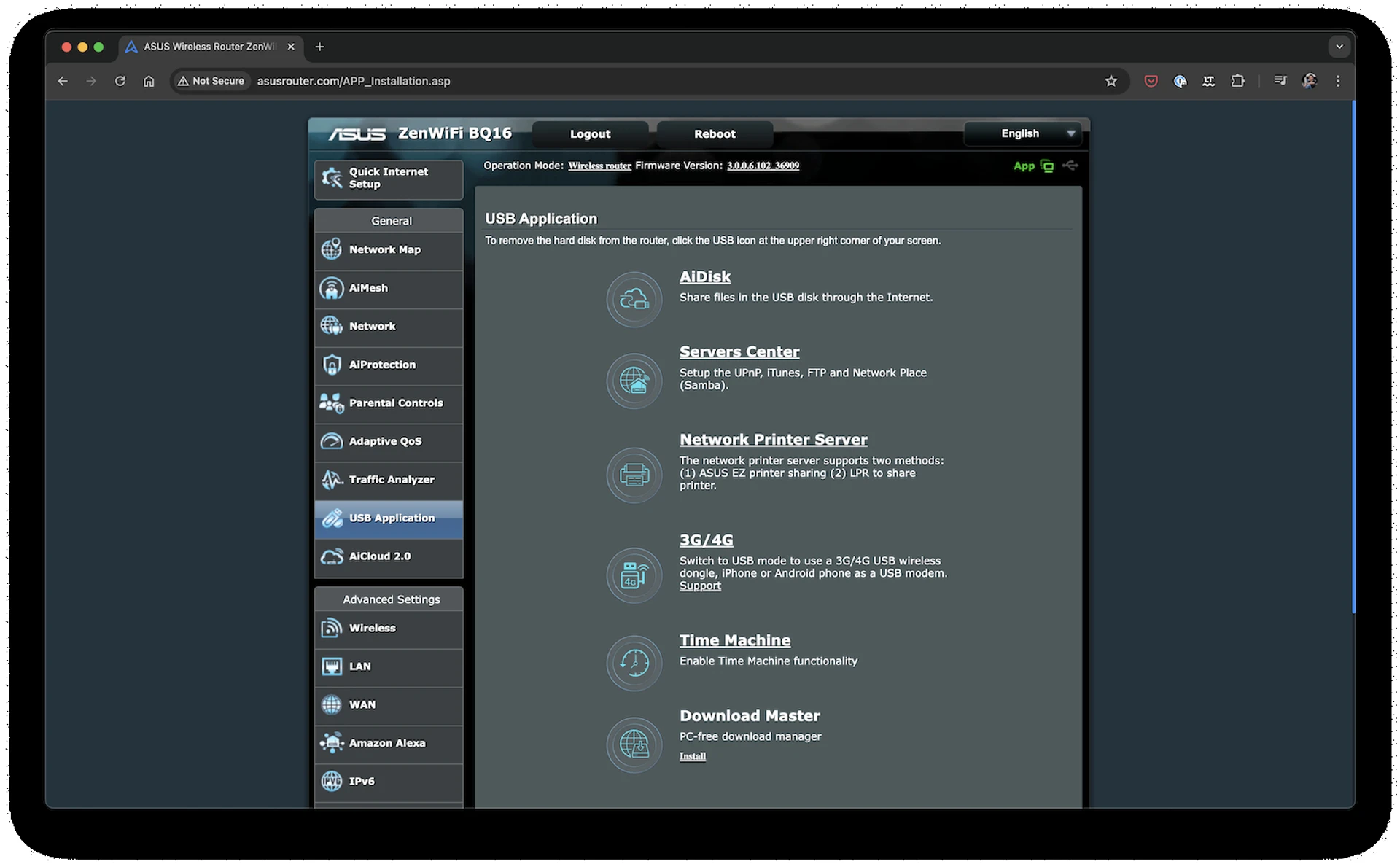Open the media control playlist icon

(1280, 81)
